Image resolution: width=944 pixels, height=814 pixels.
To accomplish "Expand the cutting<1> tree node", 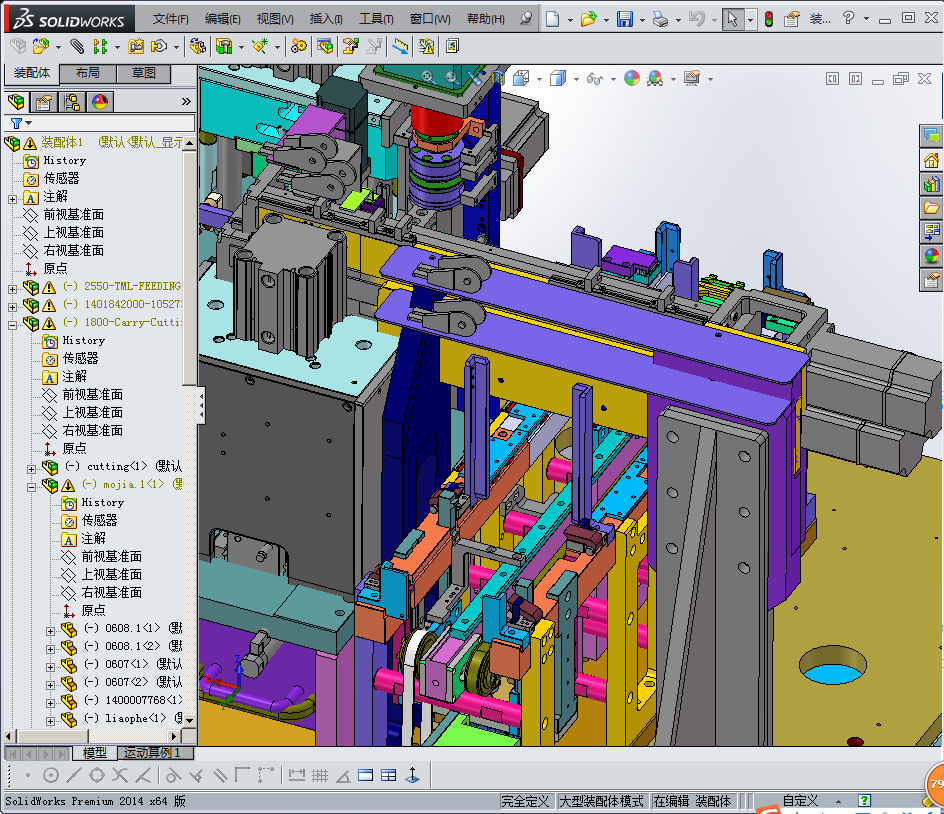I will click(x=31, y=467).
